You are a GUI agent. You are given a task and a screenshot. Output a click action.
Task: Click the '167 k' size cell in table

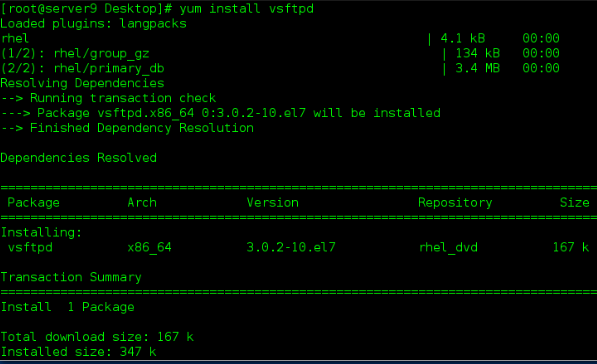571,247
